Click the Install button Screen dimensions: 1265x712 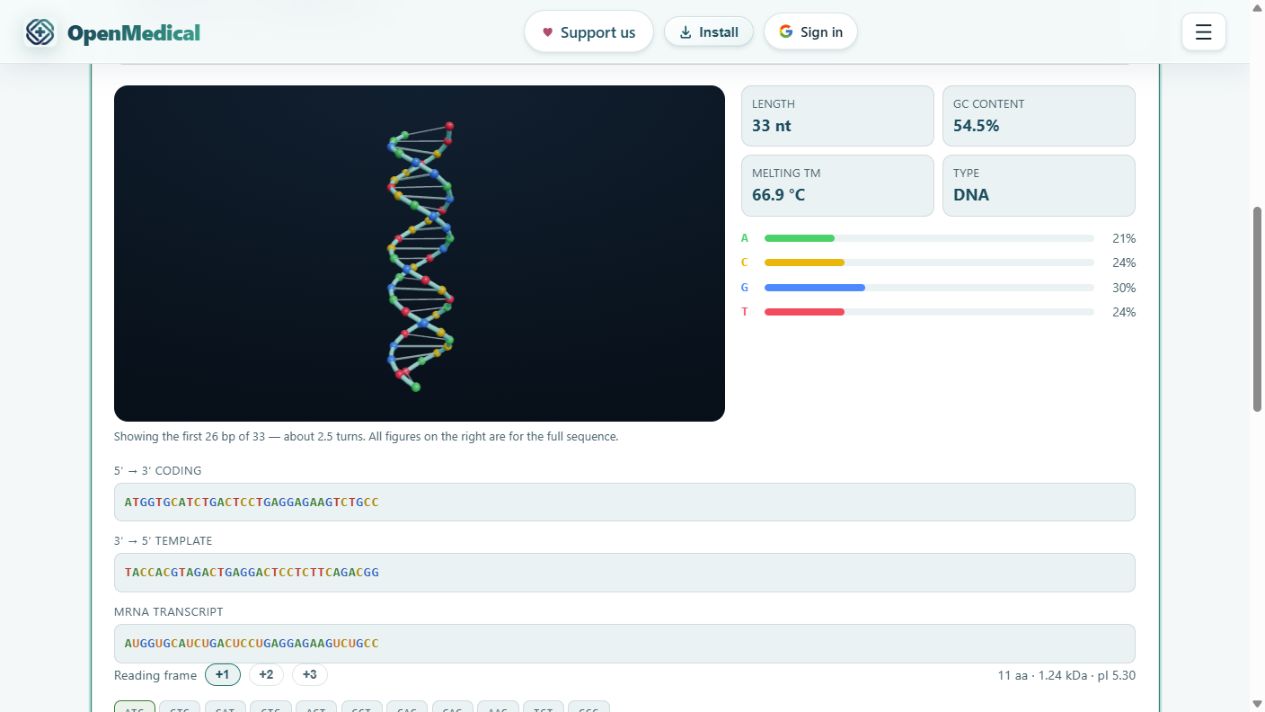pos(709,32)
